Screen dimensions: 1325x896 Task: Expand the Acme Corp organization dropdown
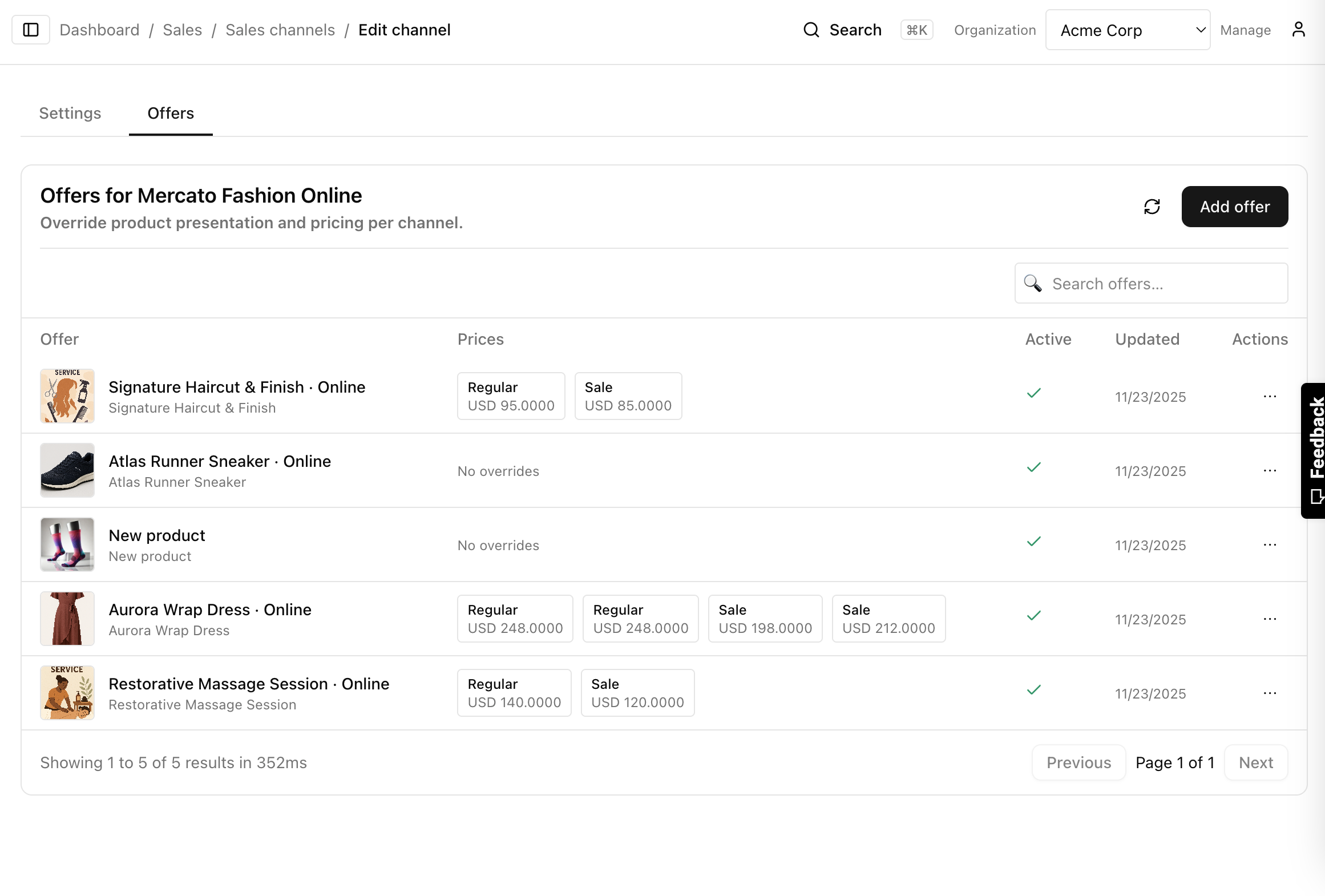(x=1128, y=30)
